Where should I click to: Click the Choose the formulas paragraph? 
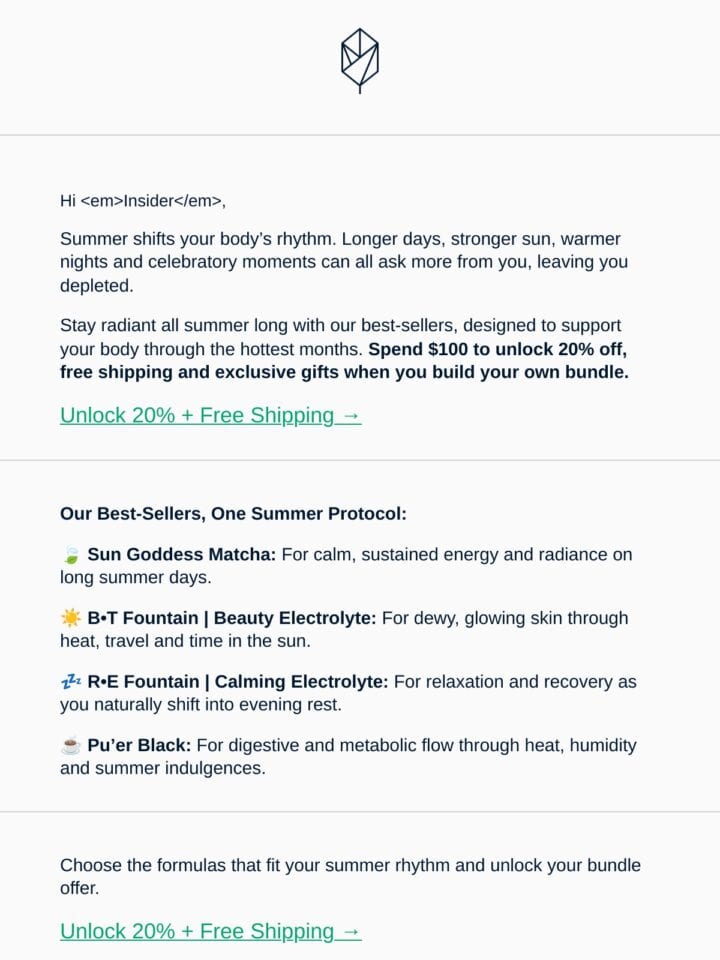(x=350, y=876)
